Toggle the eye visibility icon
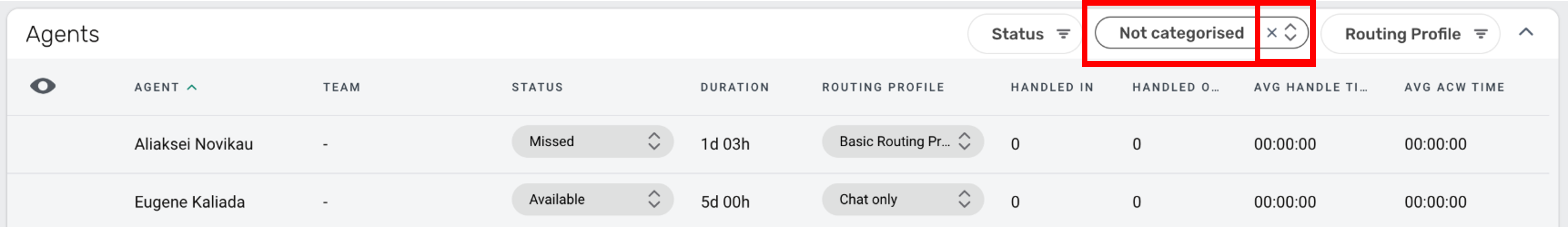The width and height of the screenshot is (1568, 227). point(43,87)
